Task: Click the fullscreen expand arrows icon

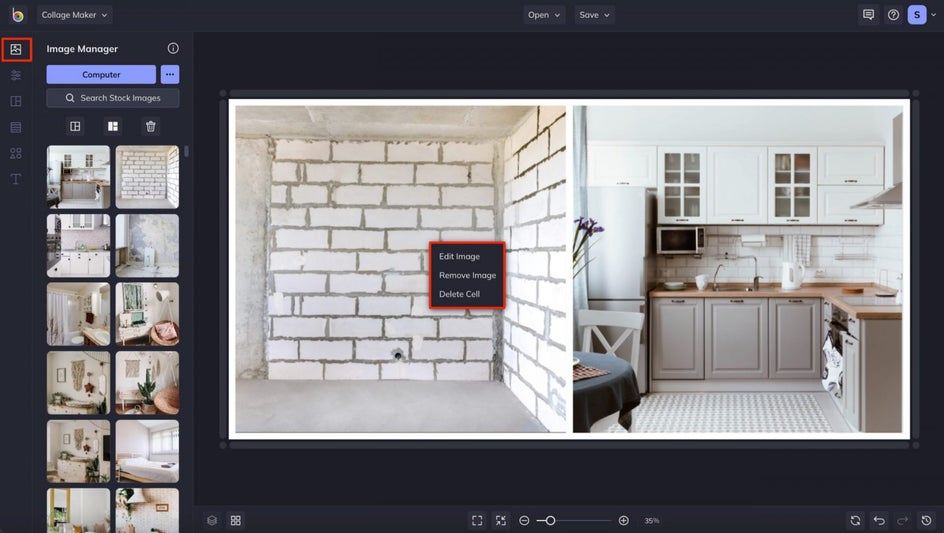Action: [501, 520]
